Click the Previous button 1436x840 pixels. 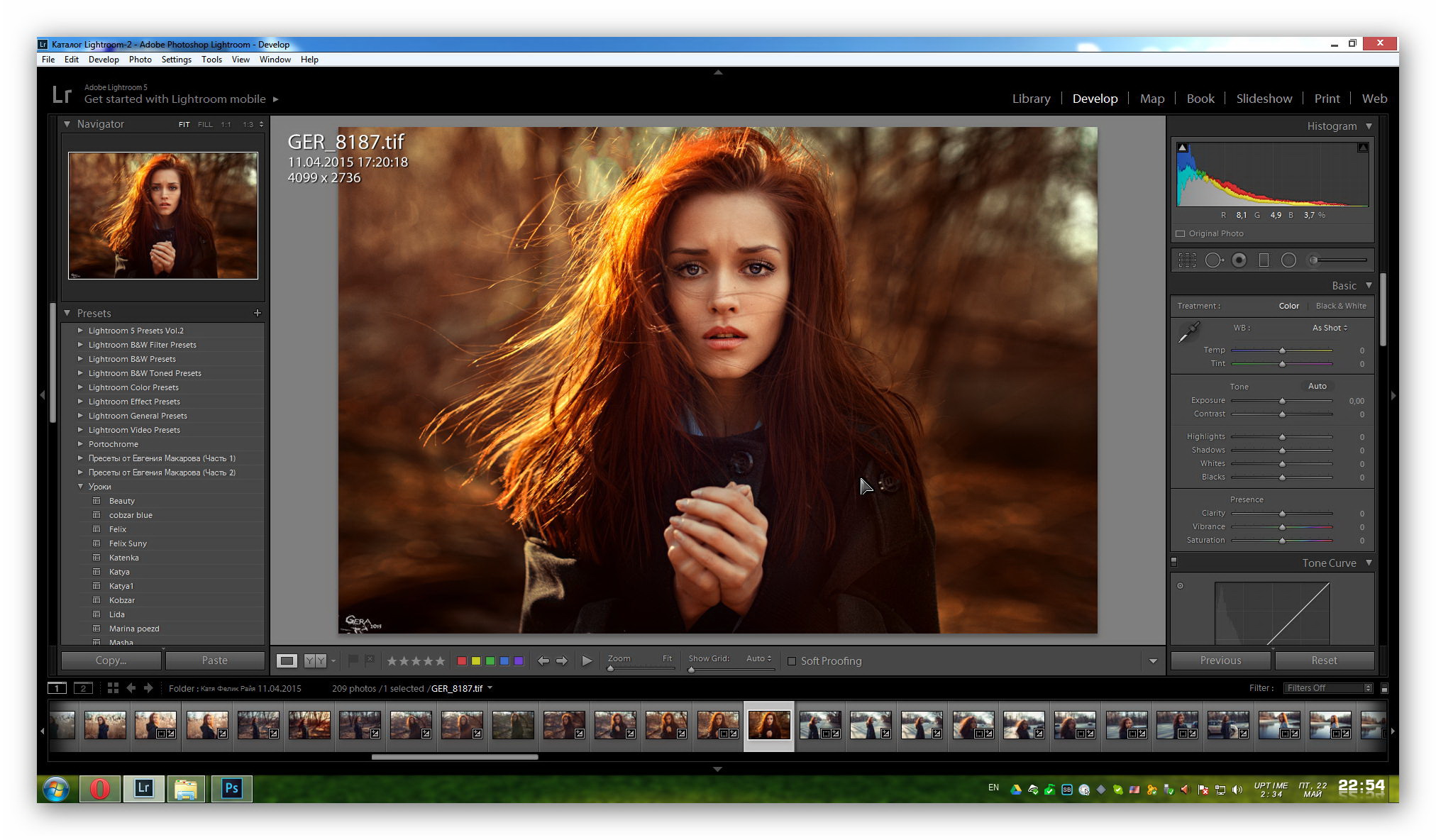pos(1220,661)
